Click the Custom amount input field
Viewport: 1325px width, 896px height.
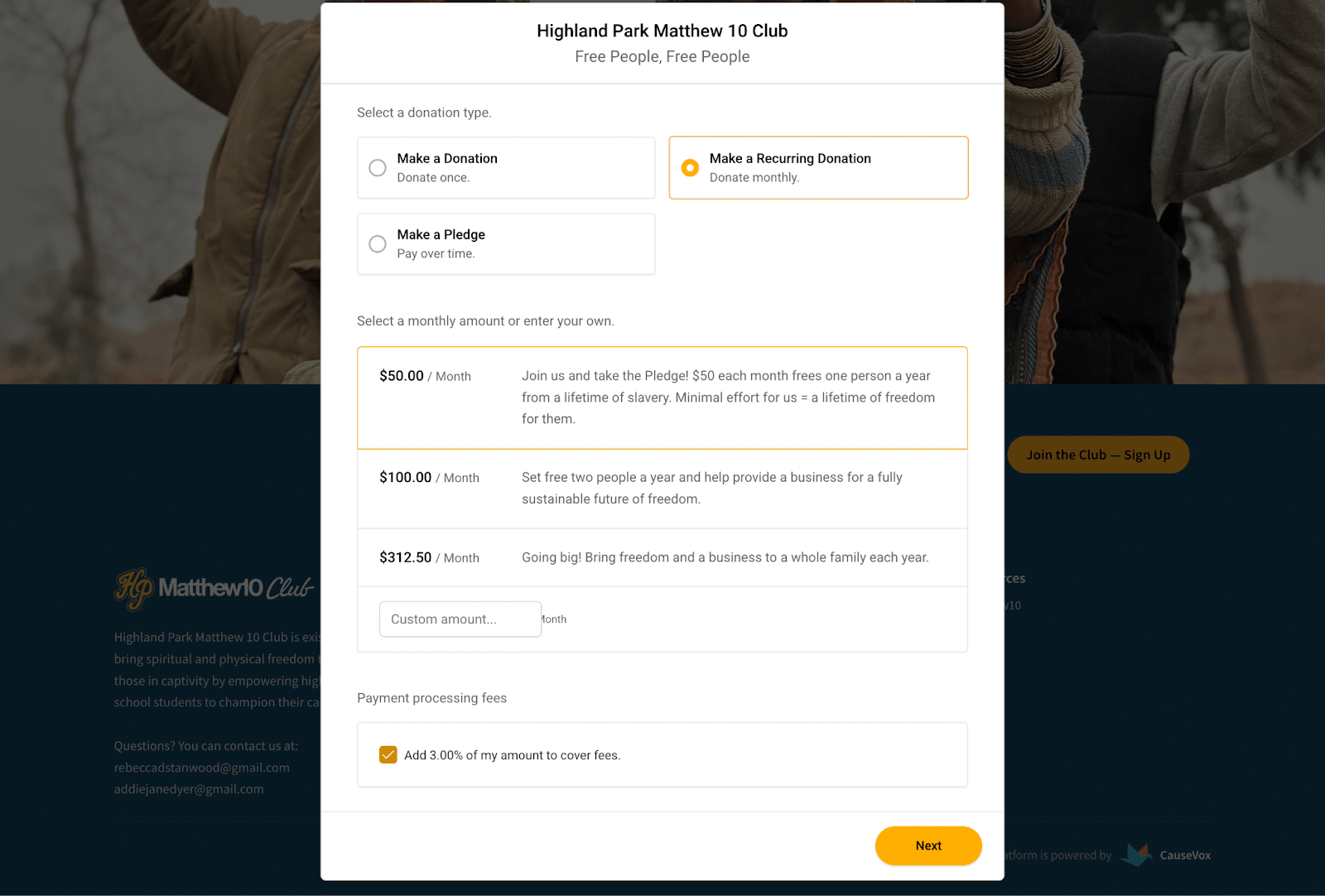(x=460, y=619)
